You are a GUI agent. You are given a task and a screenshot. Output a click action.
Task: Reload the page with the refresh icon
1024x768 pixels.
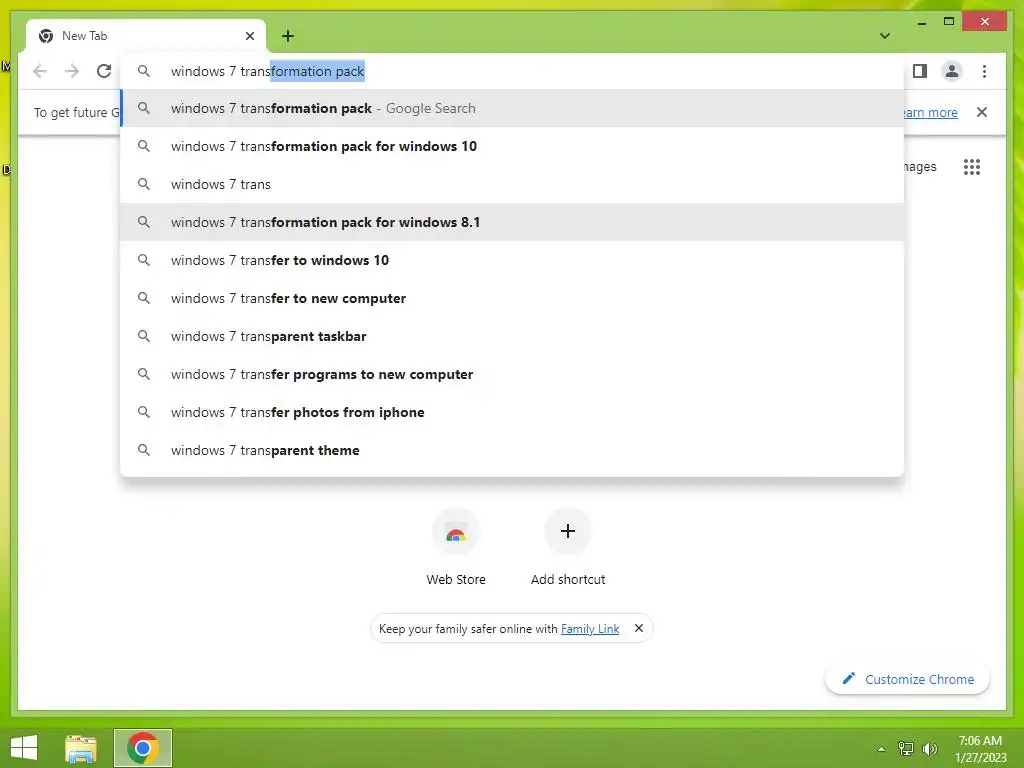[x=104, y=71]
